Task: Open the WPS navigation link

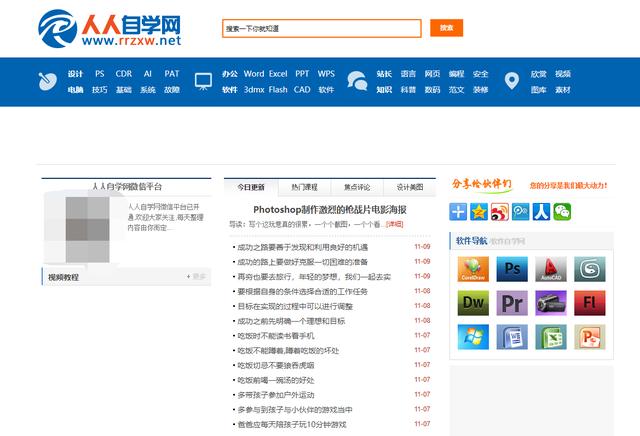Action: [326, 74]
